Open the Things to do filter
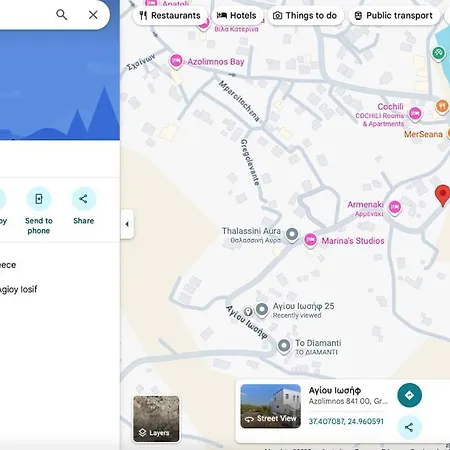 coord(305,16)
